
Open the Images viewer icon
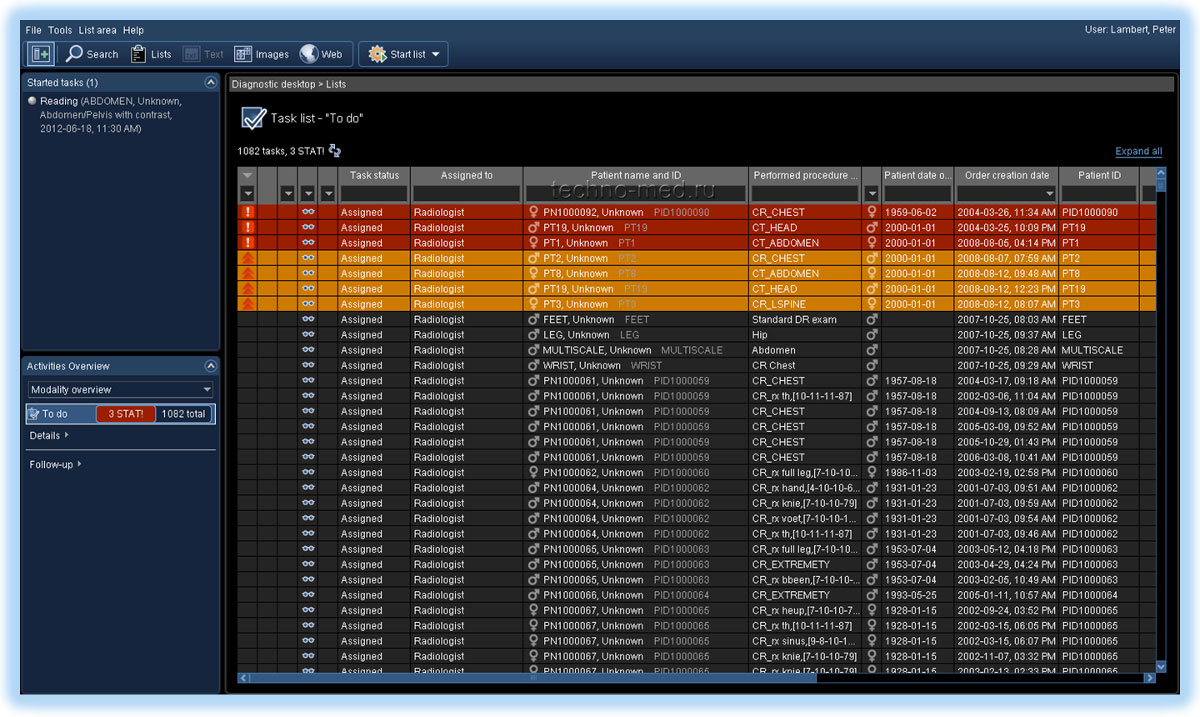(x=243, y=54)
